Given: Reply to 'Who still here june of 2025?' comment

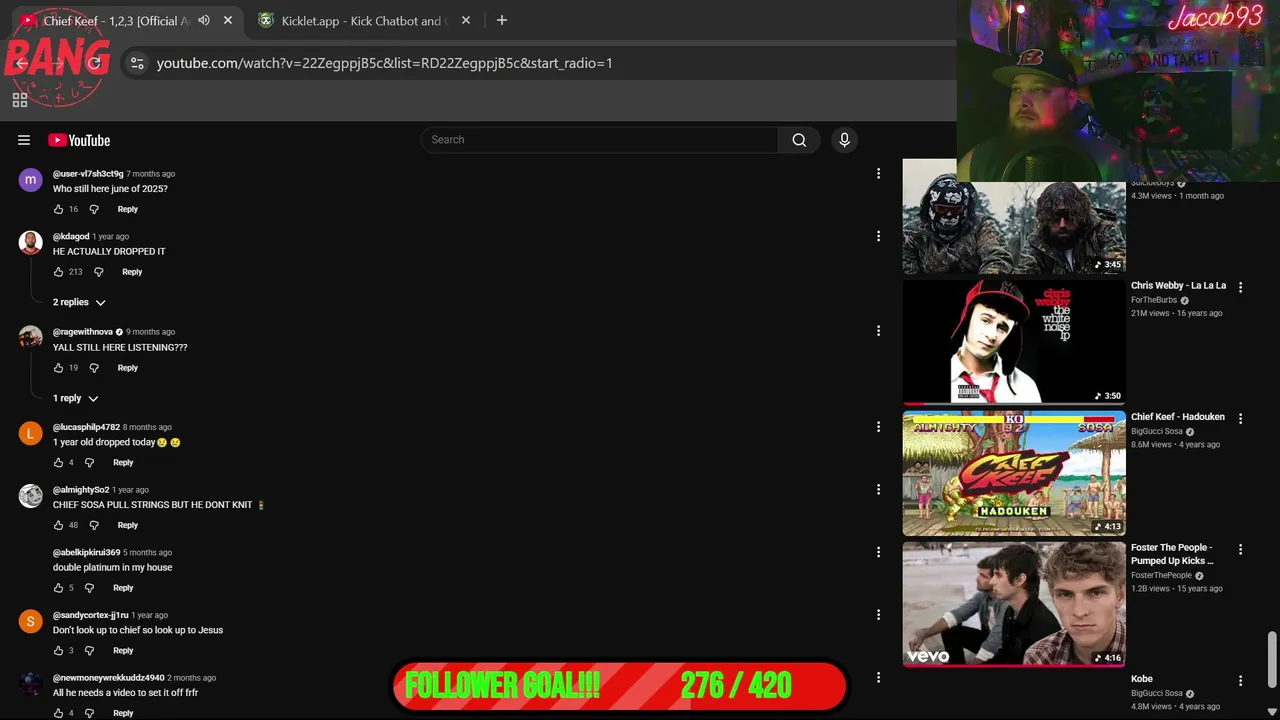Looking at the screenshot, I should pyautogui.click(x=127, y=209).
